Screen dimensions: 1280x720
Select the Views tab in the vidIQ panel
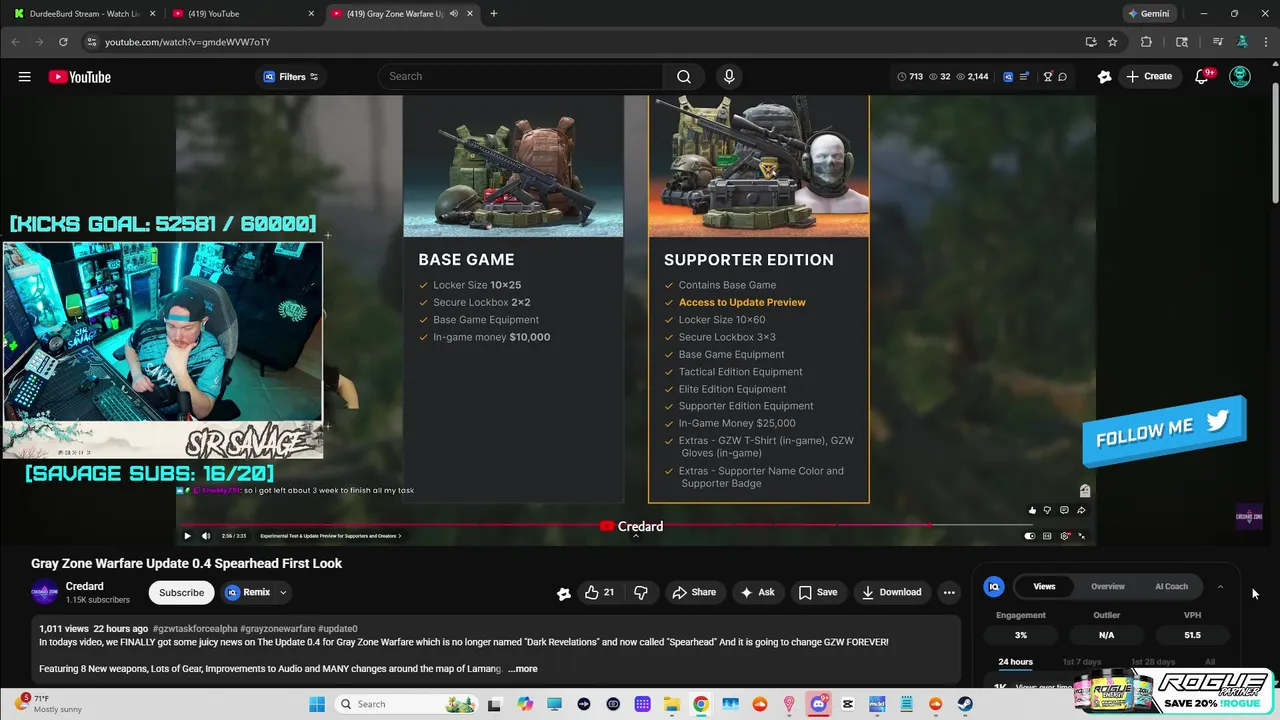[1044, 587]
